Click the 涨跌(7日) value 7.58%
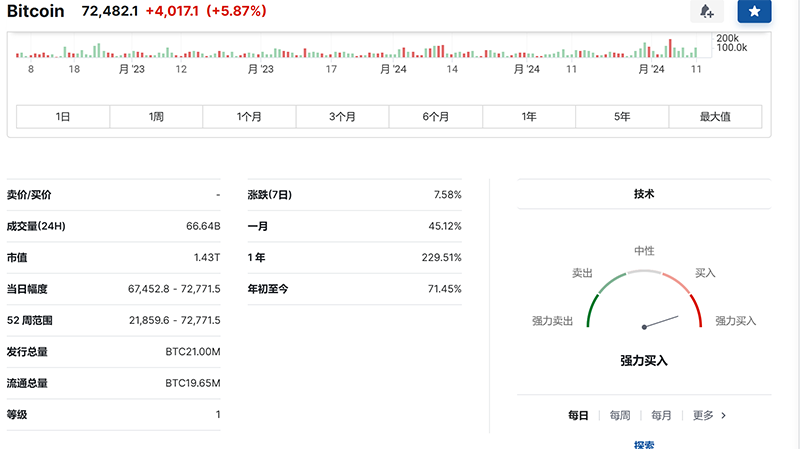 pos(447,195)
